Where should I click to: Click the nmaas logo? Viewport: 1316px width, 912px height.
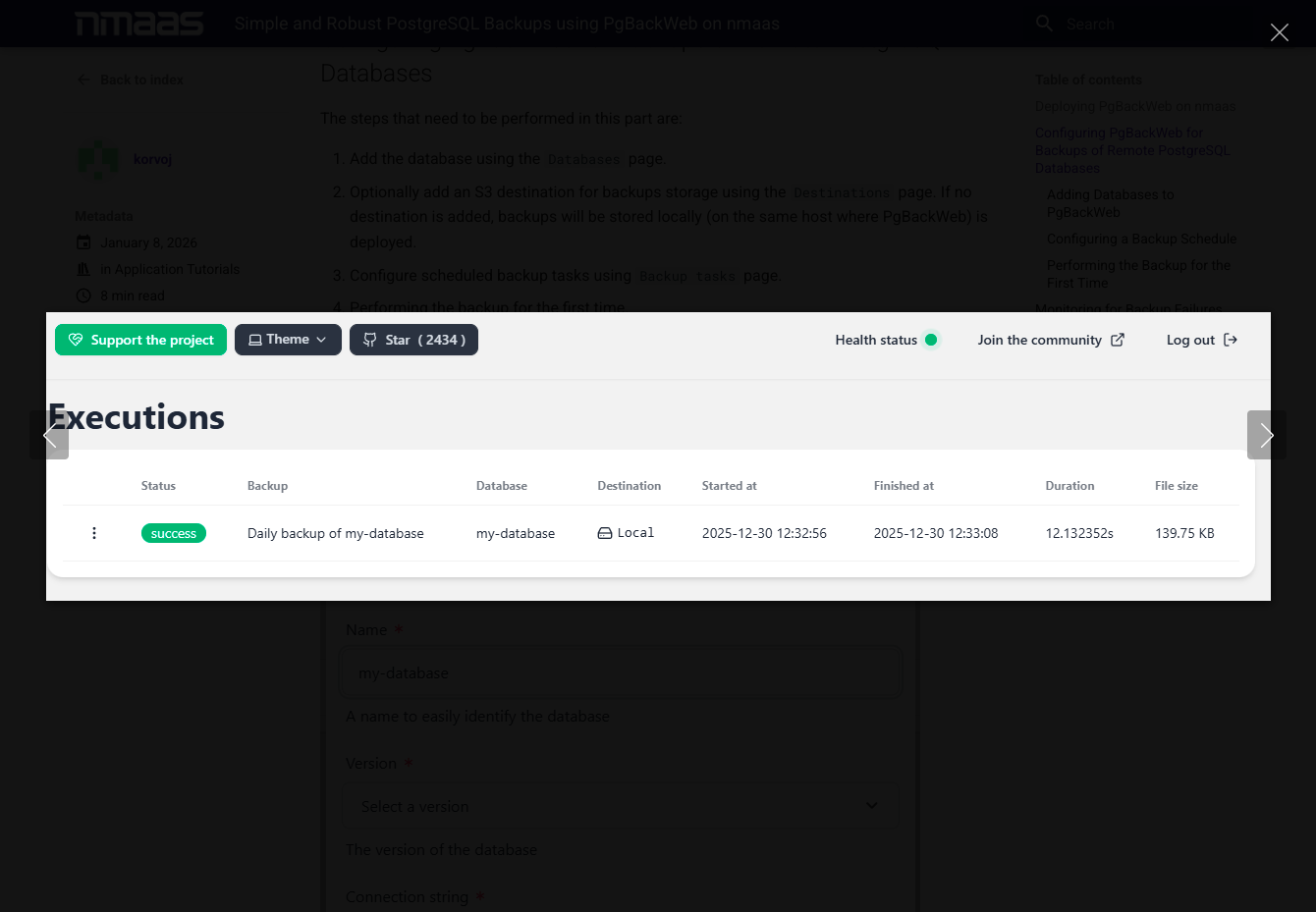[139, 24]
